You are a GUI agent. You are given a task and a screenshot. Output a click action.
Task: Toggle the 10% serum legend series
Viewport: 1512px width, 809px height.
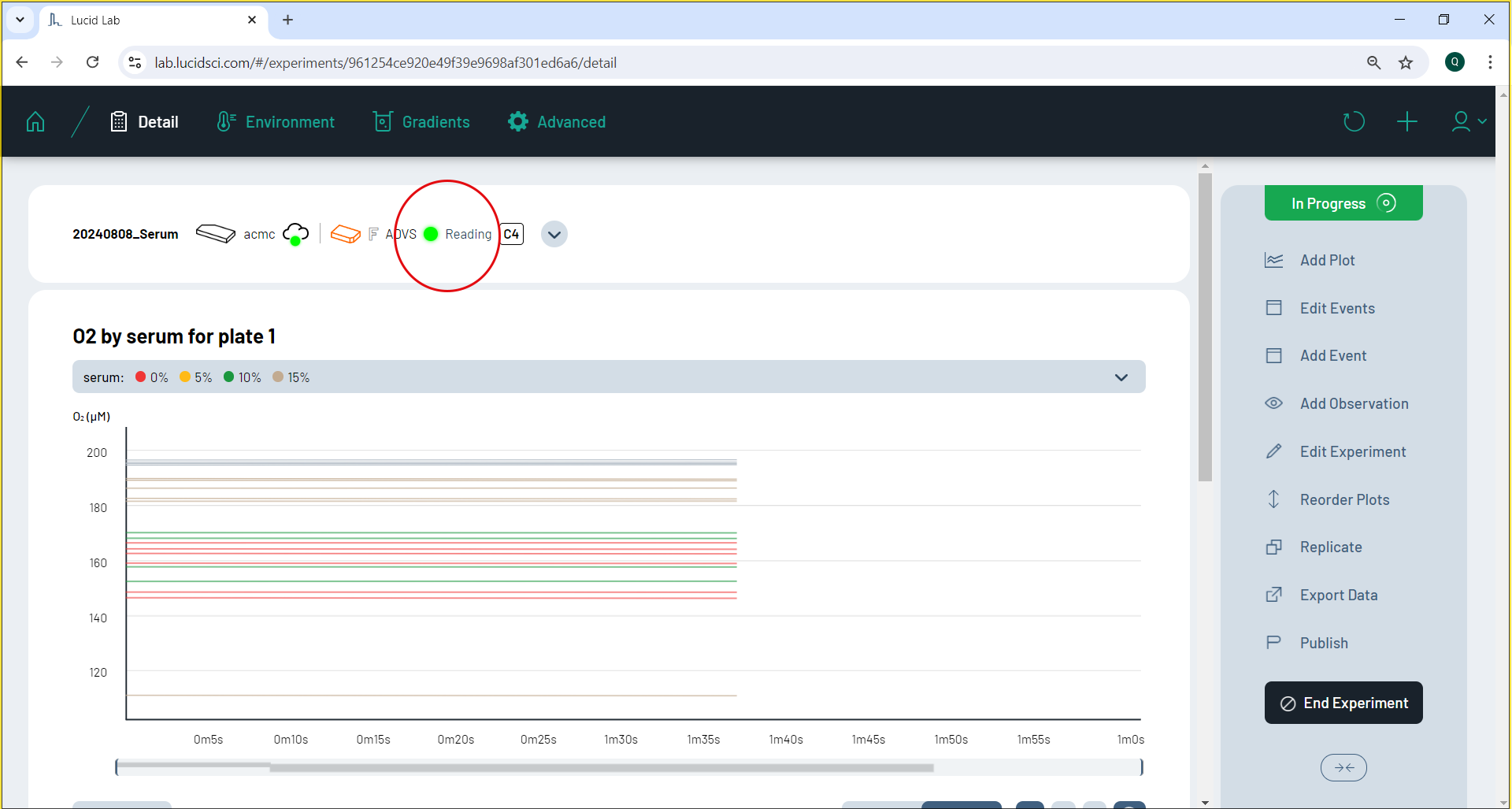[x=242, y=377]
